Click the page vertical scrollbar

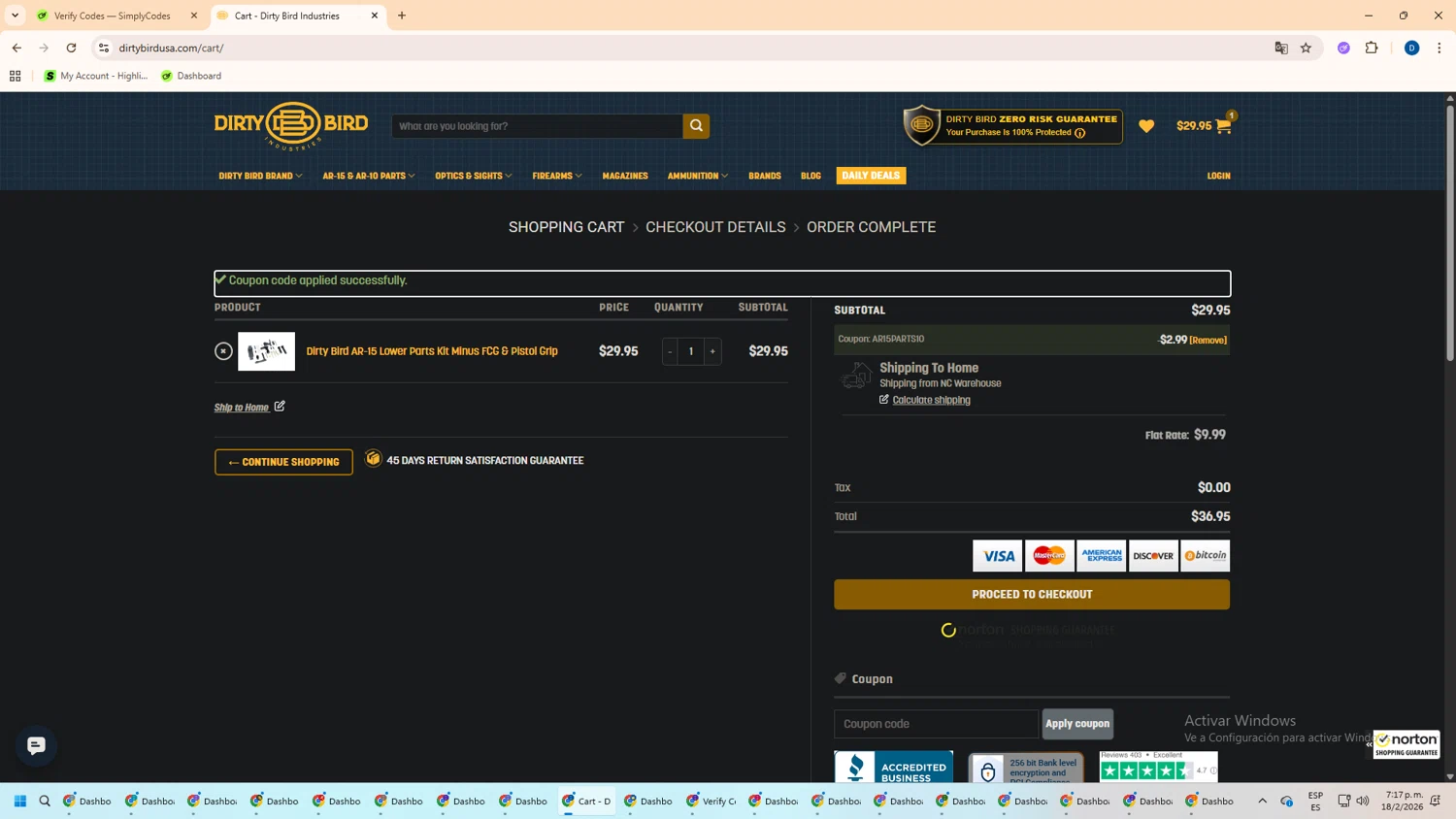coord(1450,233)
